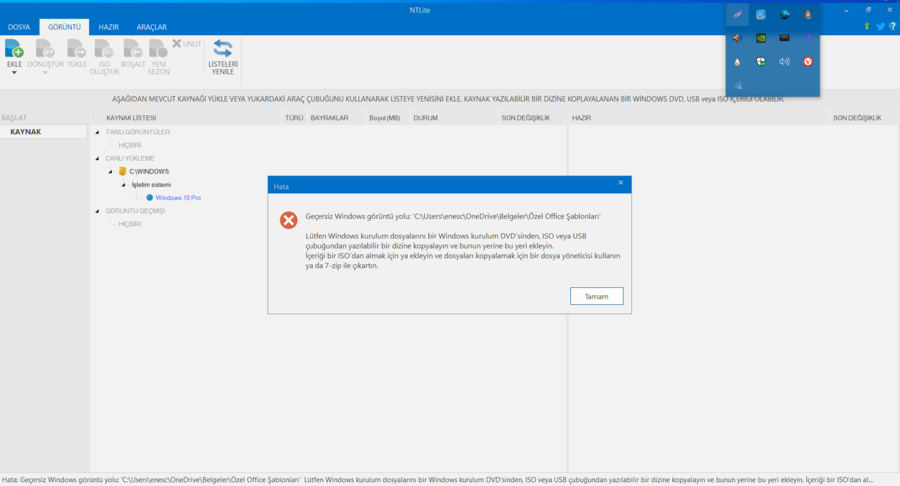Click the UNUT forget button

pos(187,44)
